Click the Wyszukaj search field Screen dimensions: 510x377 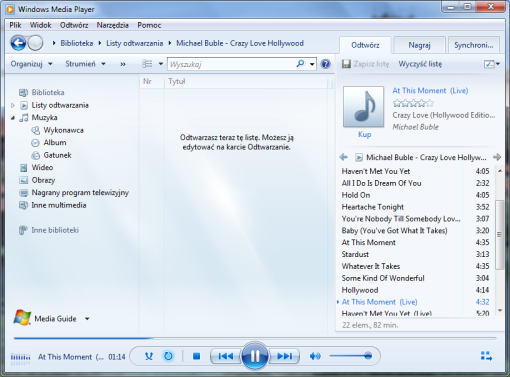232,64
